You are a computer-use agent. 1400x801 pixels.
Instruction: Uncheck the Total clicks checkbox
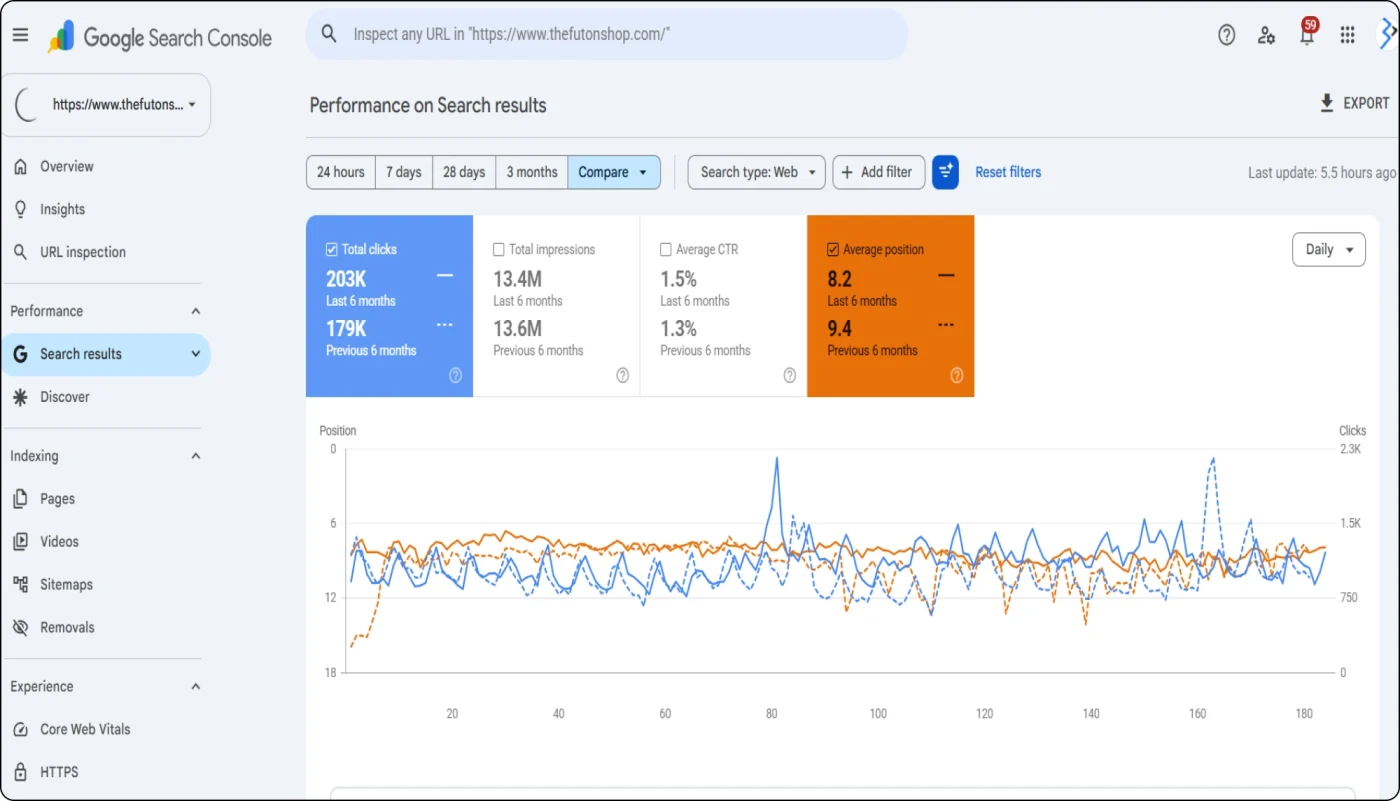tap(332, 250)
